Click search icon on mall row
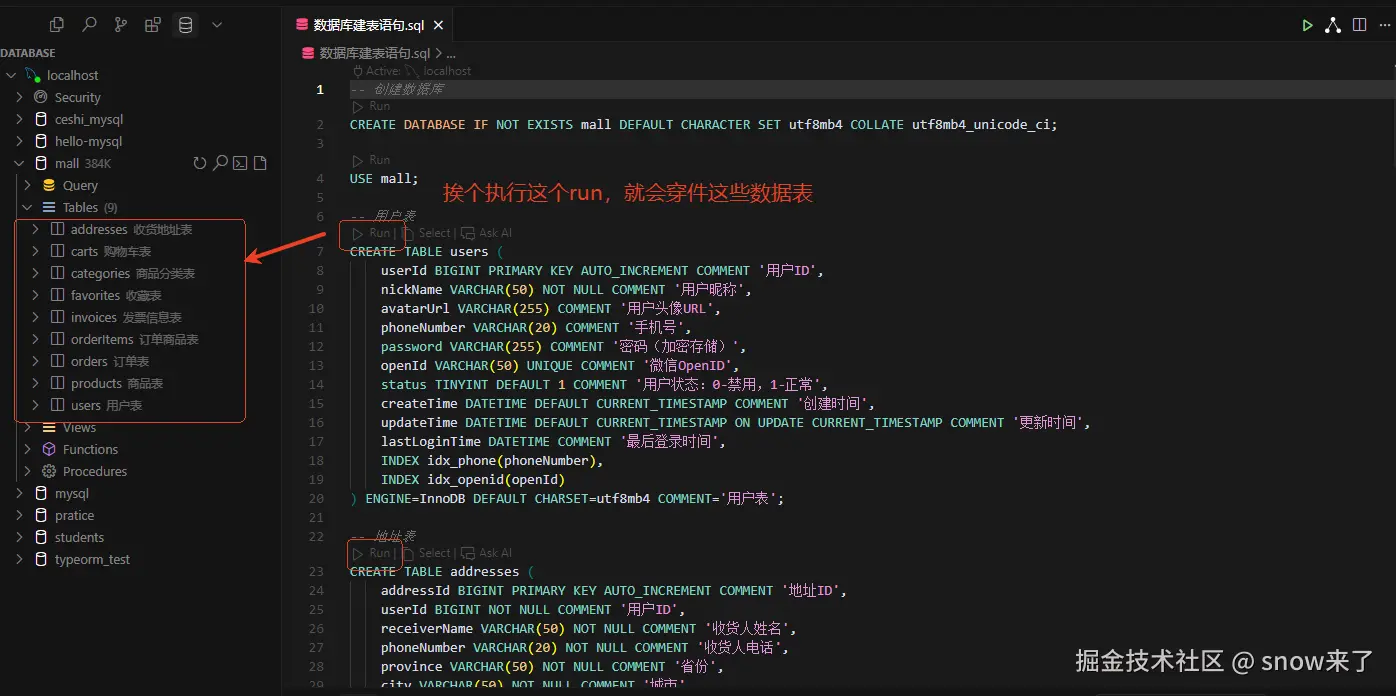 coord(220,163)
